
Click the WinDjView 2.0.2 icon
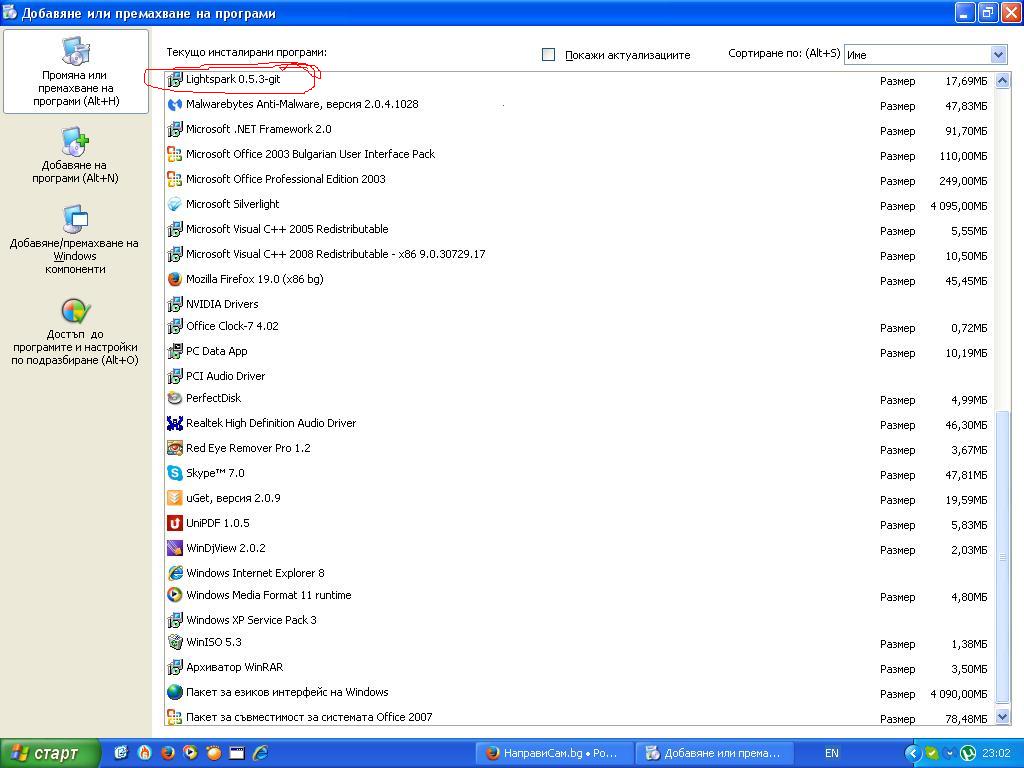[x=174, y=548]
